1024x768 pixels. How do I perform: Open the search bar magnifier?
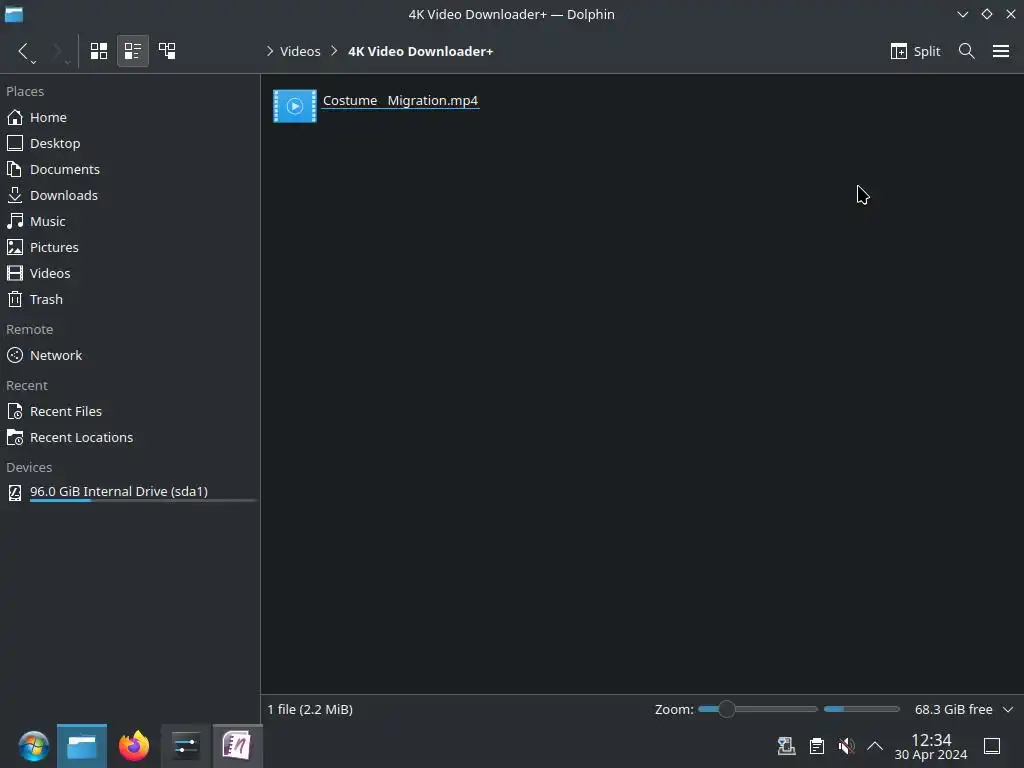[967, 51]
